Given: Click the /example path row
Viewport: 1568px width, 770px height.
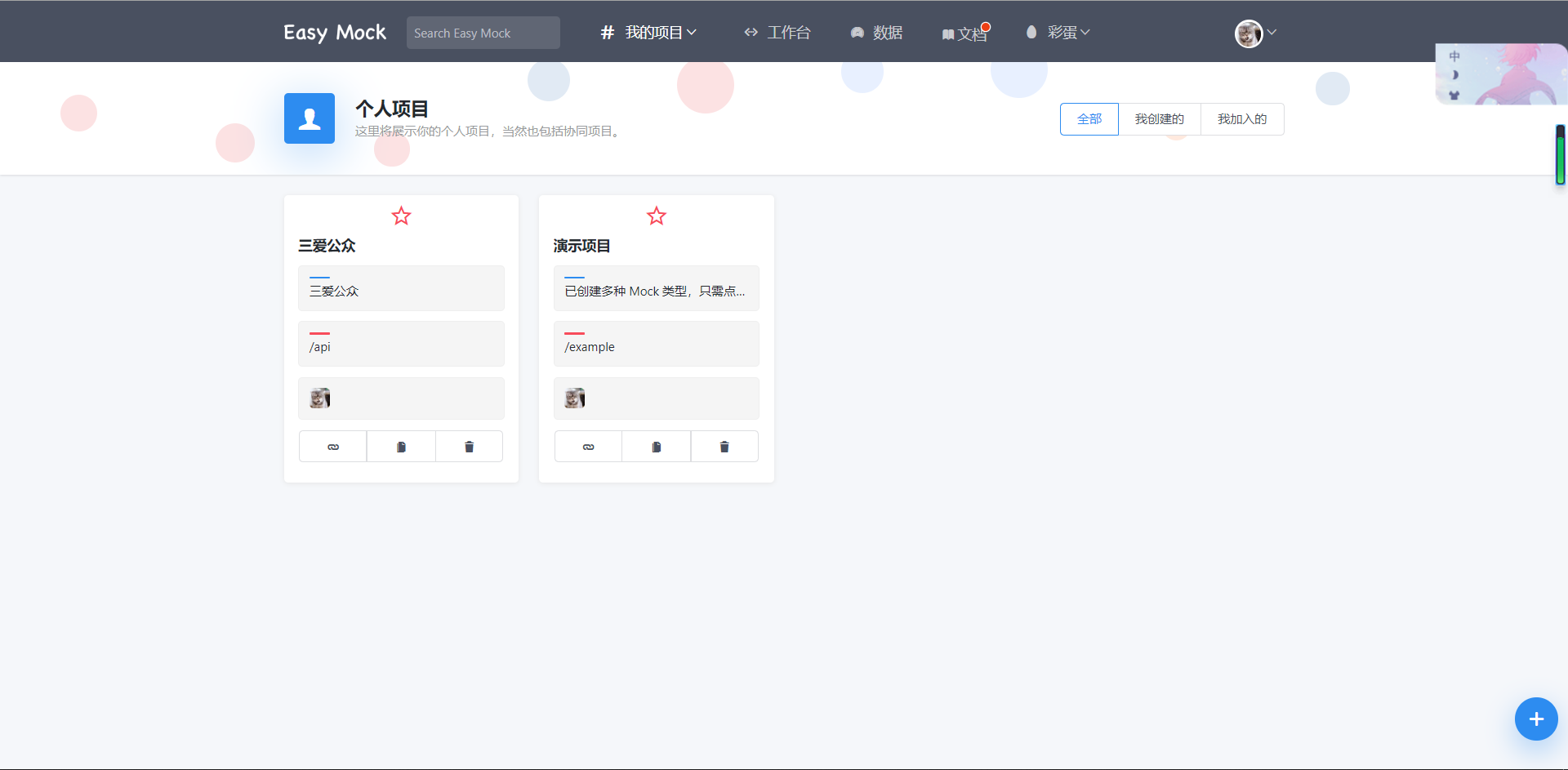Looking at the screenshot, I should click(657, 344).
